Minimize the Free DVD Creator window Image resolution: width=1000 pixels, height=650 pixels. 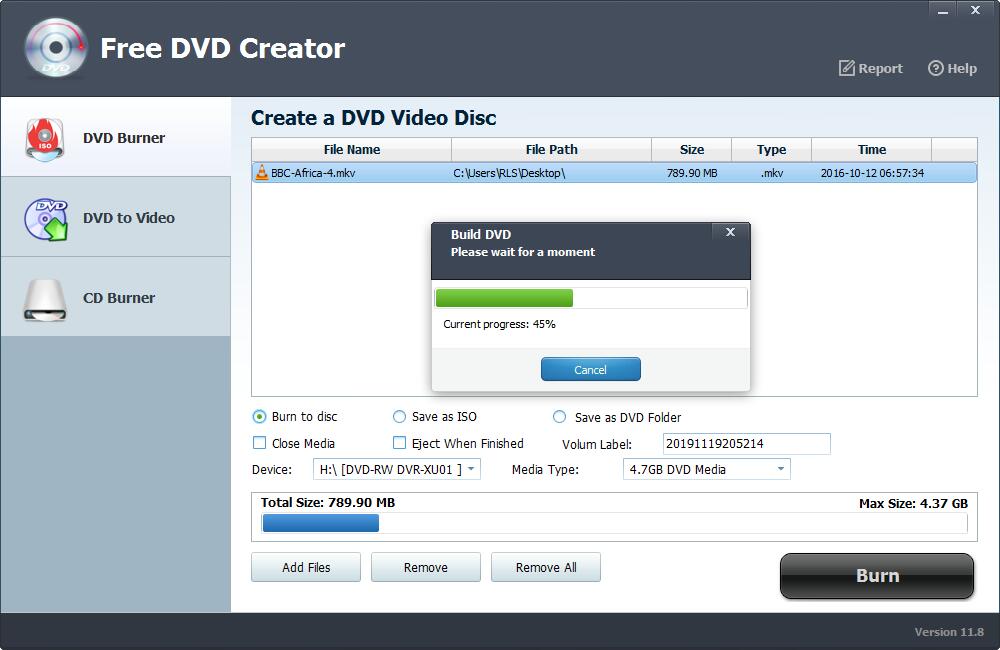[x=943, y=10]
